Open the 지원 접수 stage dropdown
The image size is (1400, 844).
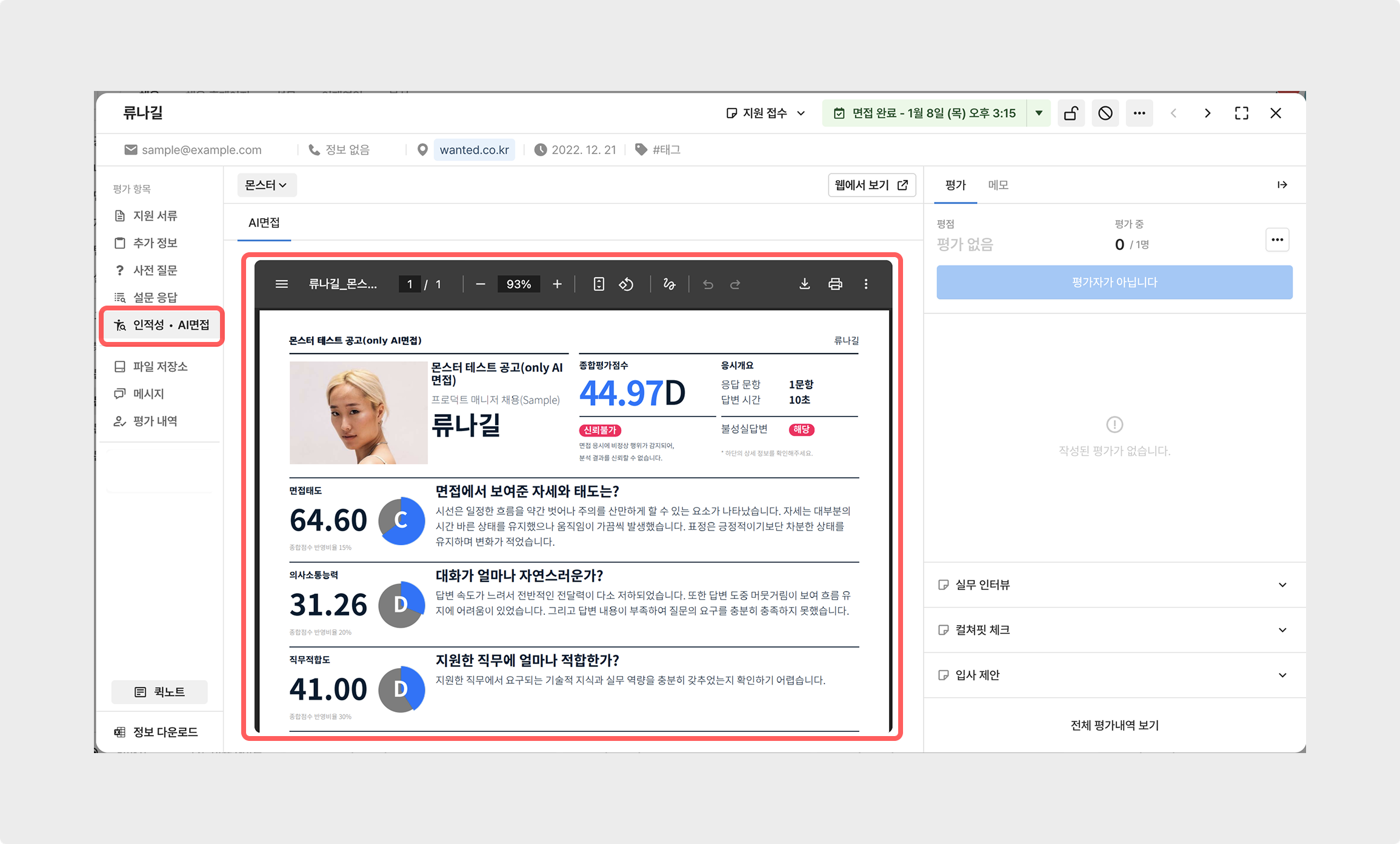click(x=766, y=113)
